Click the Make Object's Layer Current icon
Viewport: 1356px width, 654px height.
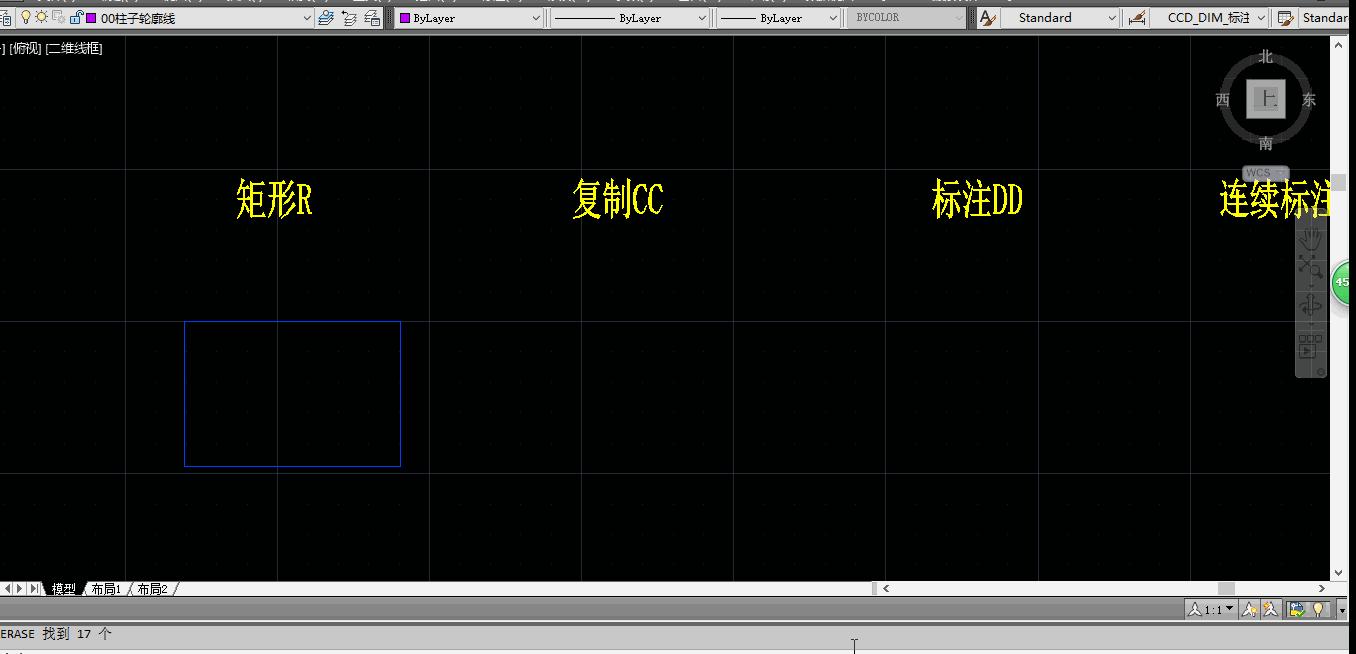click(x=326, y=18)
